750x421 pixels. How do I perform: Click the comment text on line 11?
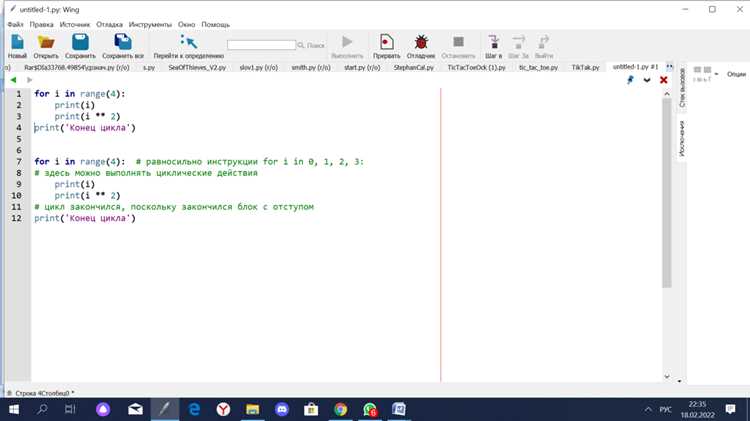coord(174,207)
